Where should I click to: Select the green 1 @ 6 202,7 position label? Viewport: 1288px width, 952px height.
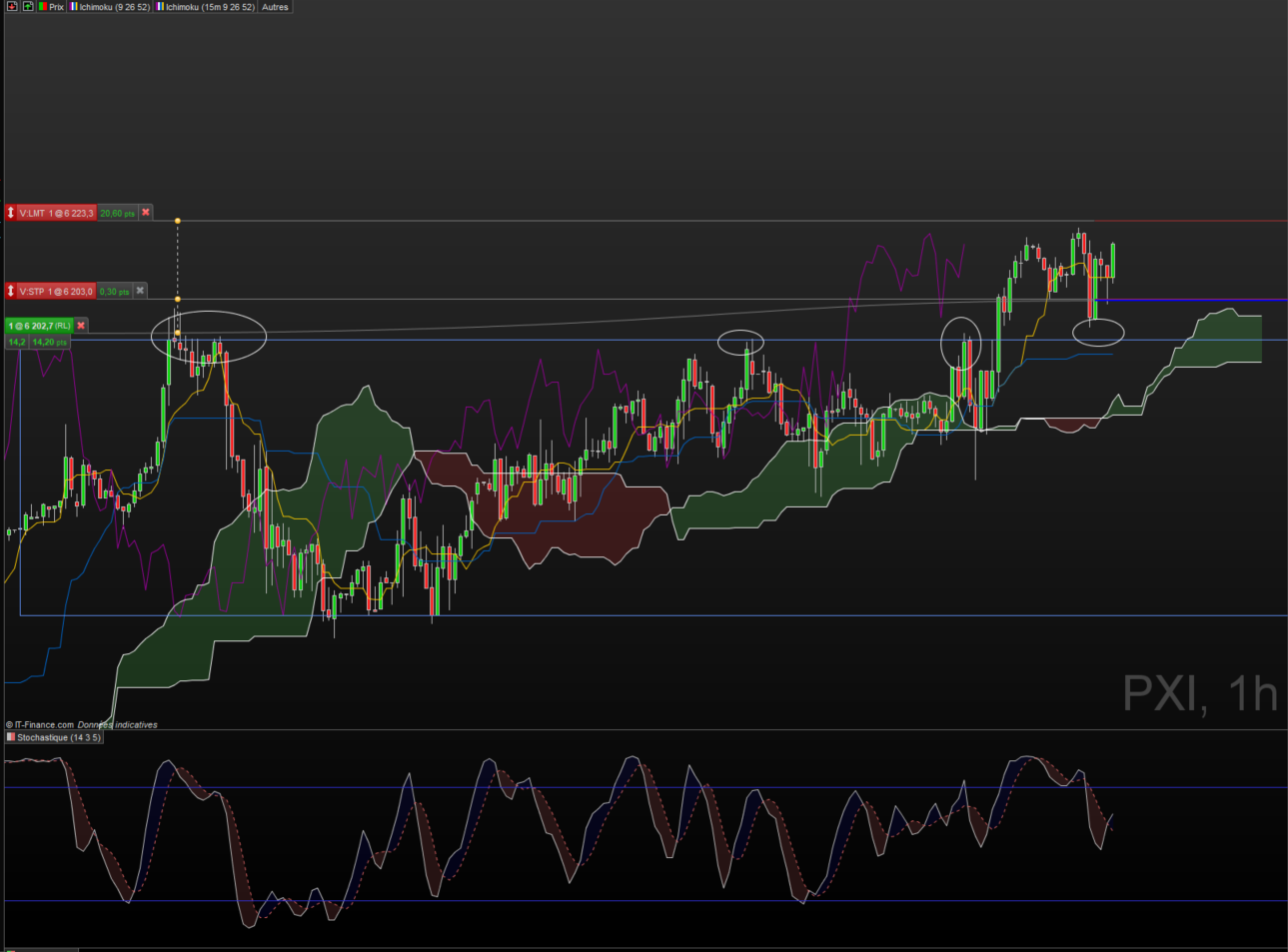click(x=40, y=326)
